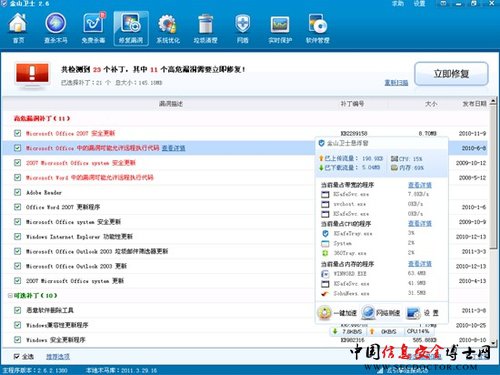Open the 设置 menu in the title bar

tap(419, 4)
